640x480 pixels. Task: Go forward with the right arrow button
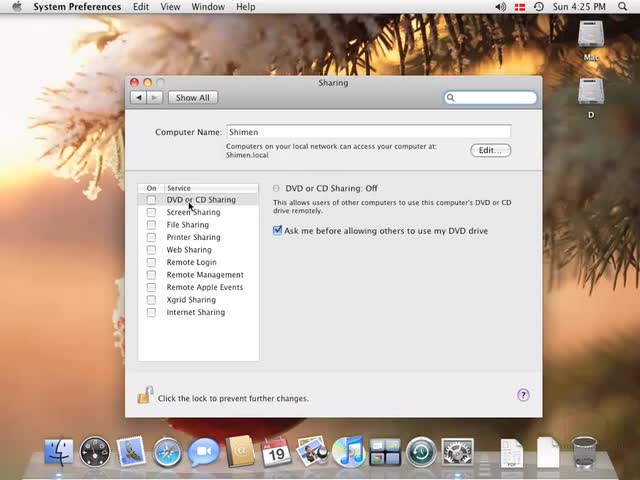pos(155,98)
